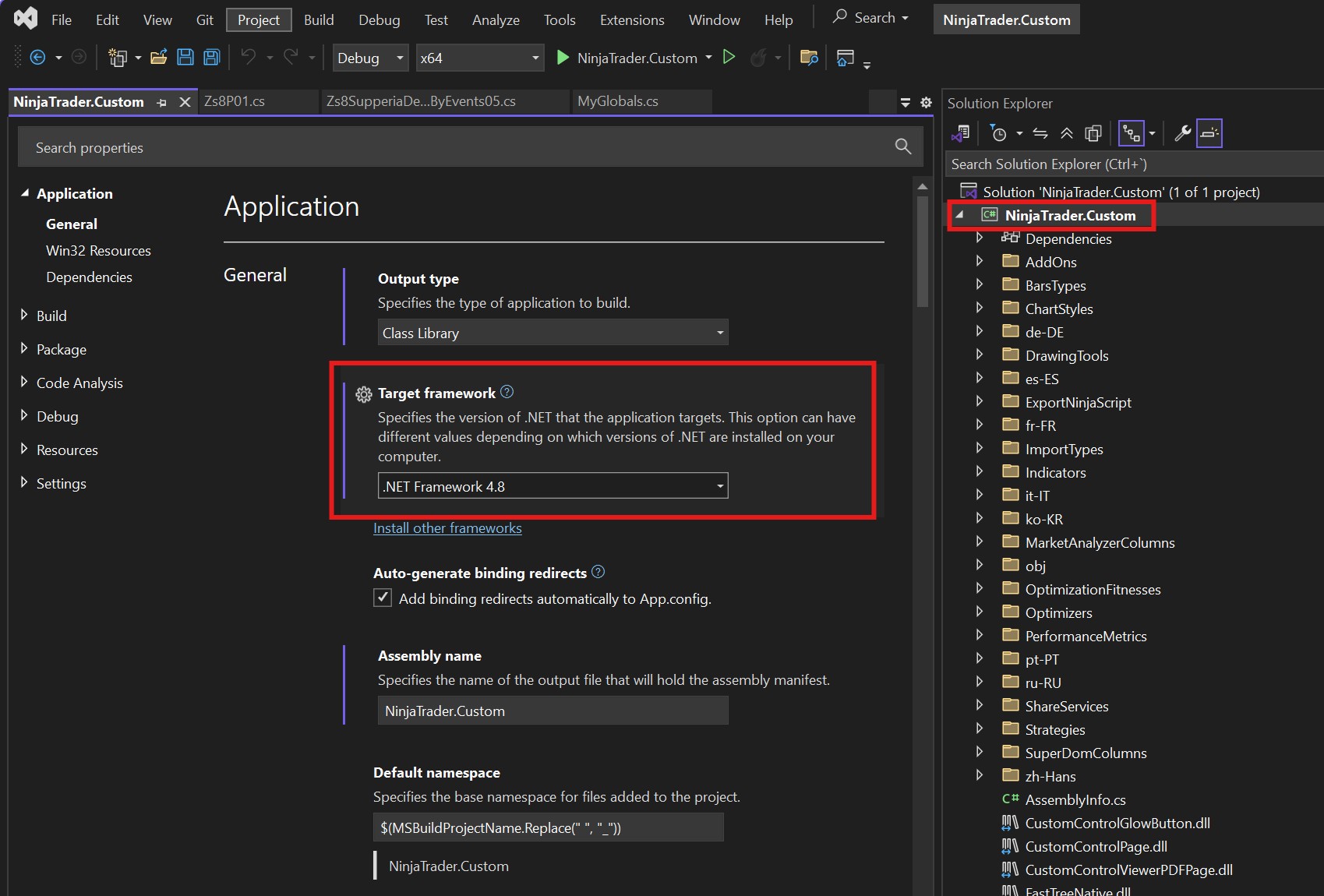Viewport: 1324px width, 896px height.
Task: Expand the Indicators folder in Solution Explorer
Action: [x=980, y=472]
